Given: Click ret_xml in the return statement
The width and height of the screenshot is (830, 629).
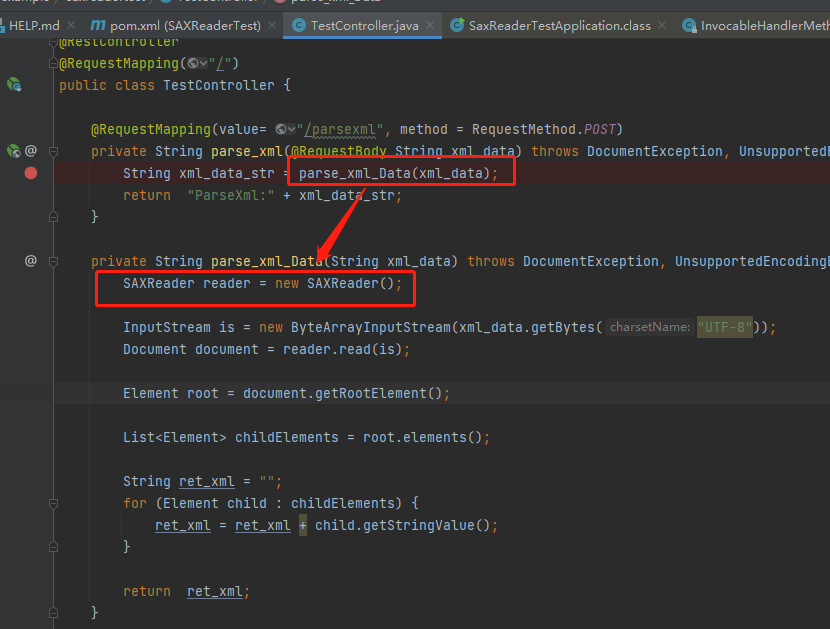Looking at the screenshot, I should 214,591.
